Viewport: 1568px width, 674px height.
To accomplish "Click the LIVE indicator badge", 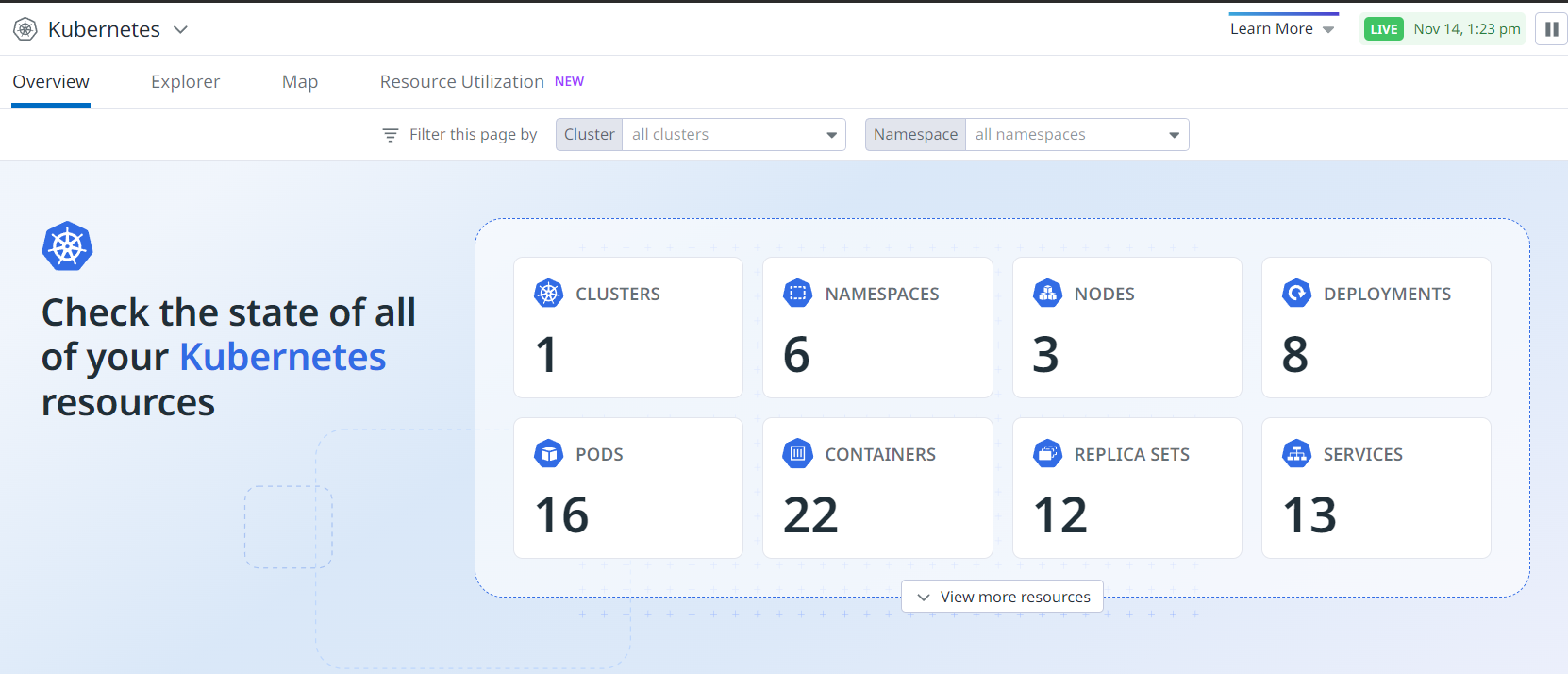I will coord(1384,29).
